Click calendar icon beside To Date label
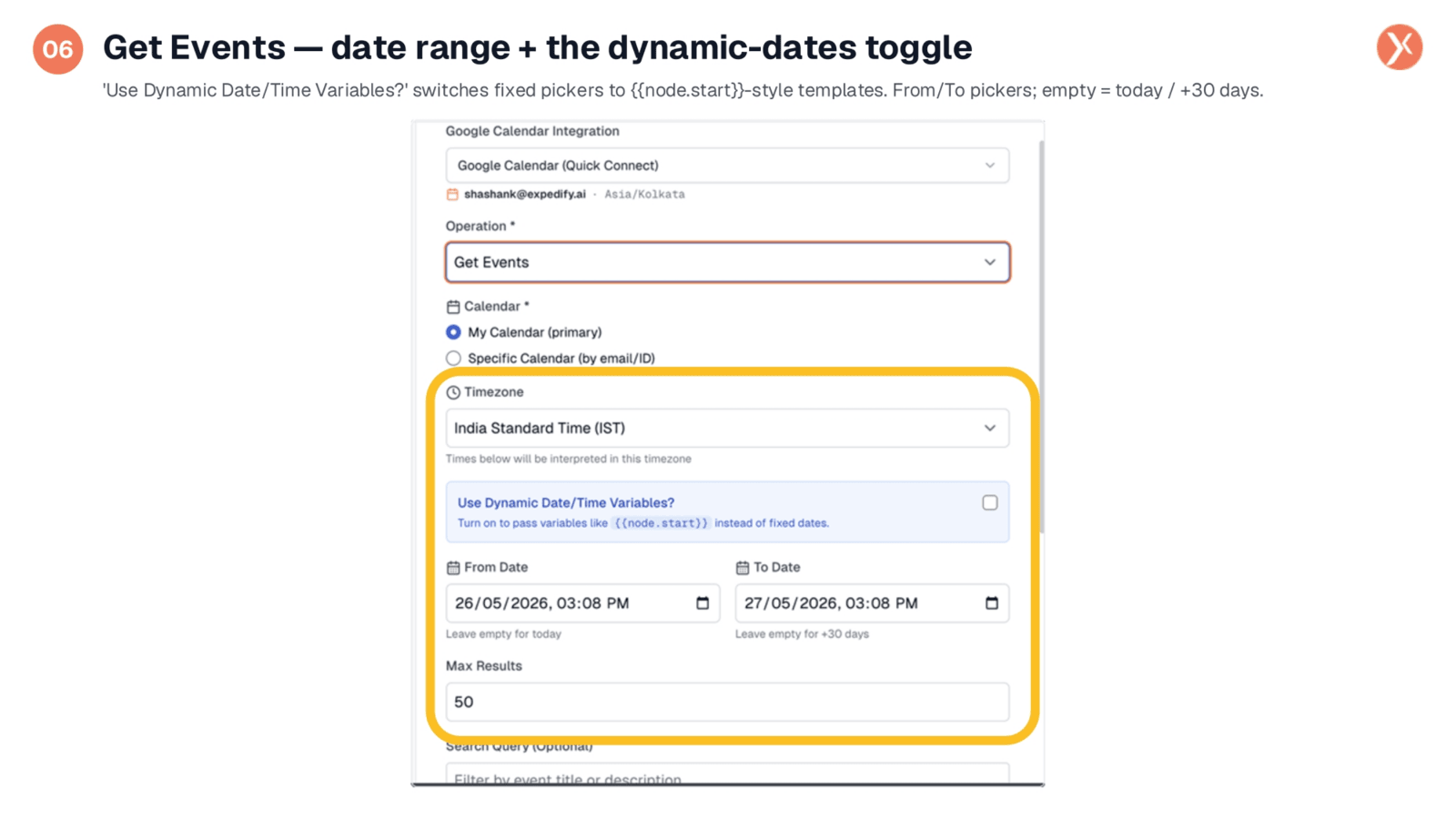1456x819 pixels. [743, 568]
